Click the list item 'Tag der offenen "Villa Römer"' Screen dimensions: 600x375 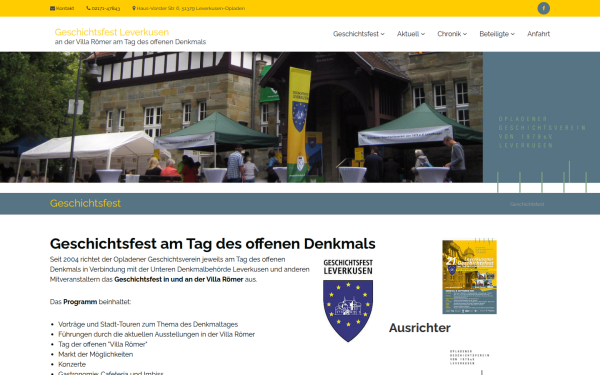[x=103, y=344]
